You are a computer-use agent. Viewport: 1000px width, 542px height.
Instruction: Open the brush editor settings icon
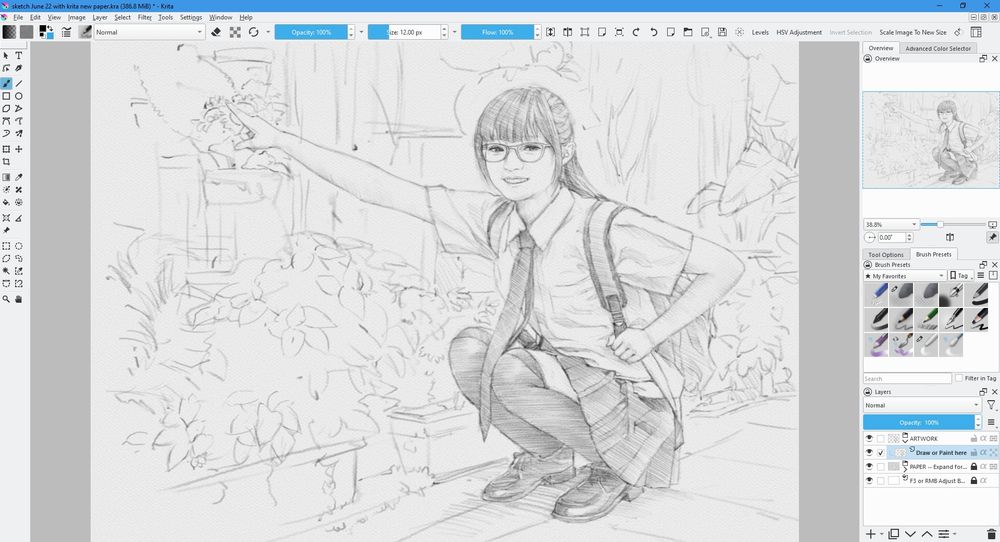coord(66,32)
